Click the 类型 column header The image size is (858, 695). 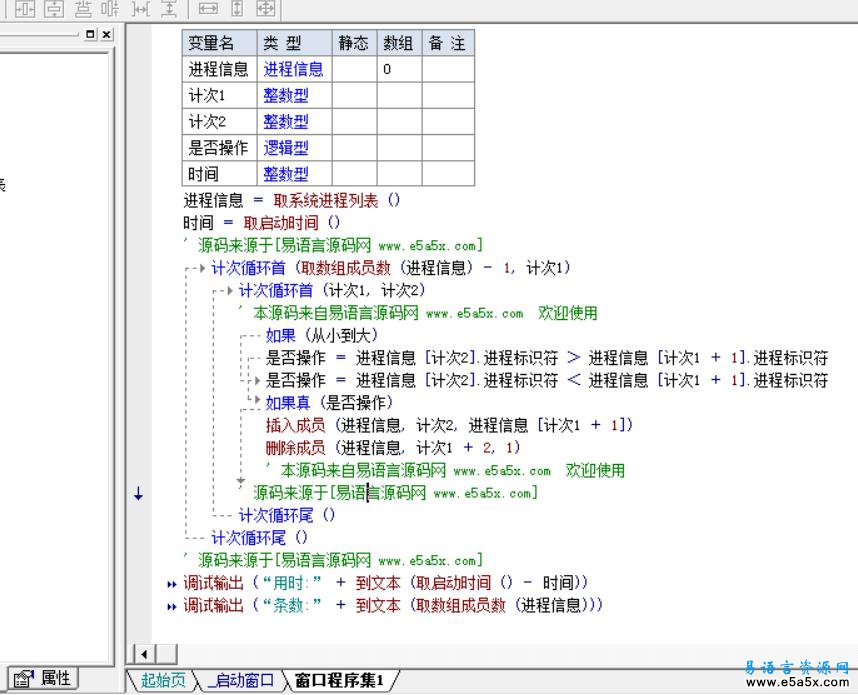(x=294, y=43)
